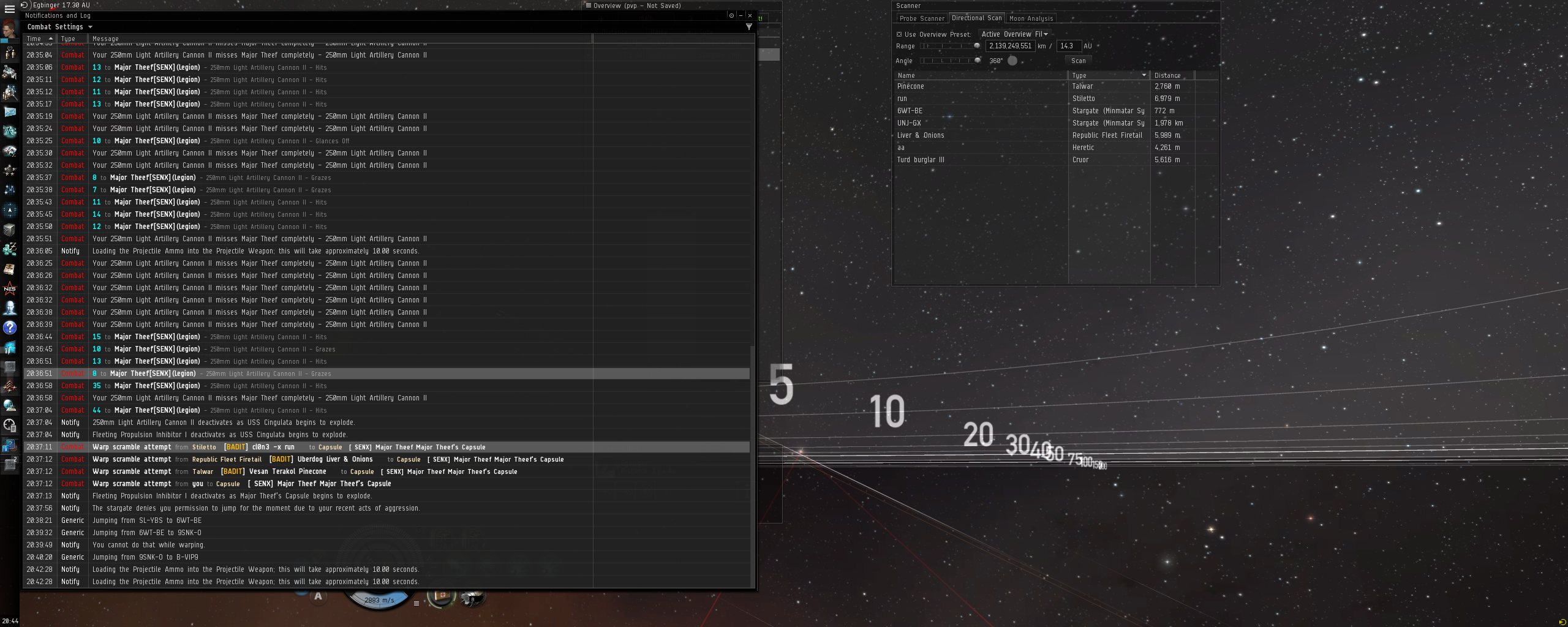Click the Egbinger system name label
The height and width of the screenshot is (627, 1568).
pos(61,5)
